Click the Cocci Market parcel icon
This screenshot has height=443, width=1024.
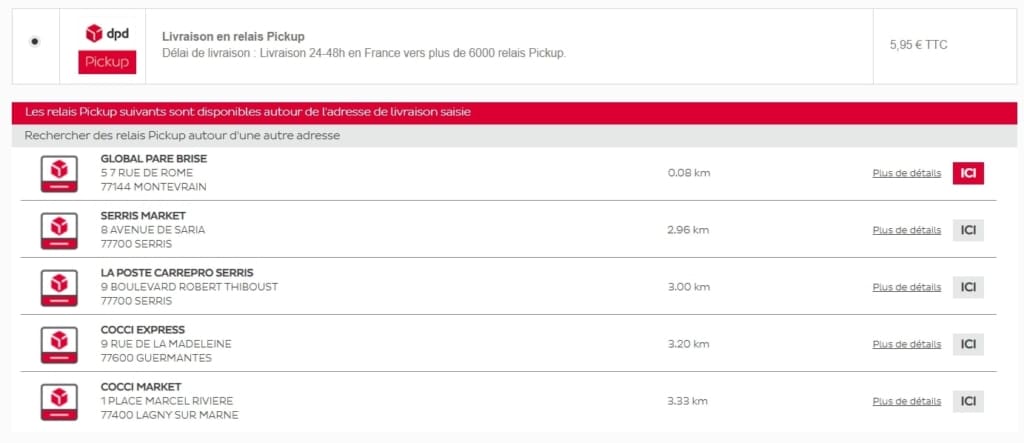59,401
